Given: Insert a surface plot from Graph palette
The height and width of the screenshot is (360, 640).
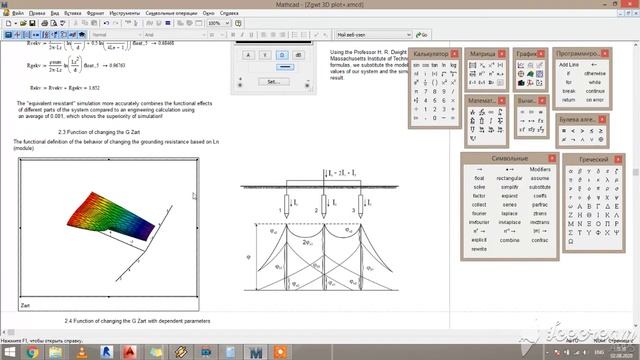Looking at the screenshot, I should 530,74.
